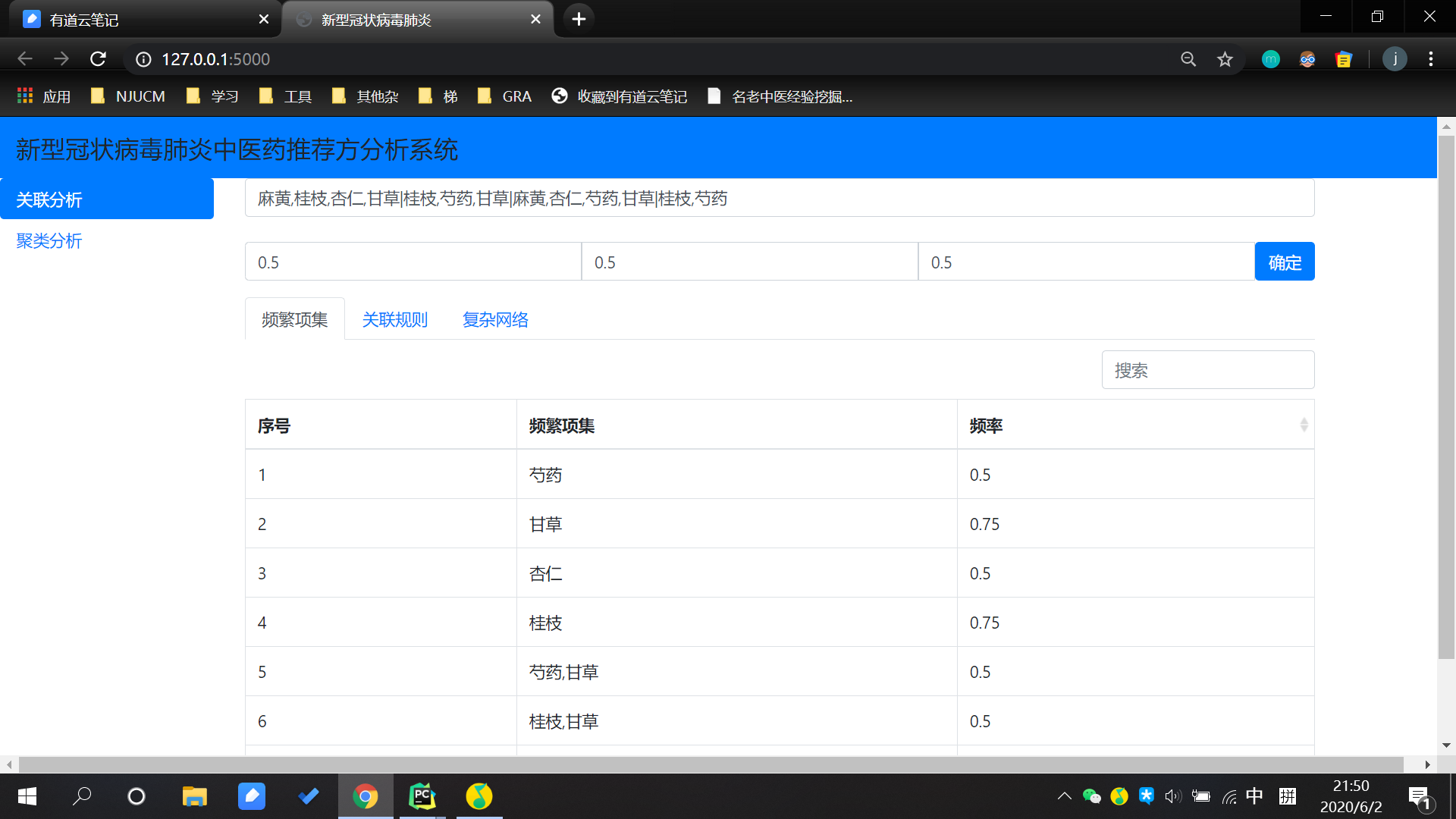Sort table by 频率 column arrows
Image resolution: width=1456 pixels, height=819 pixels.
(1304, 425)
